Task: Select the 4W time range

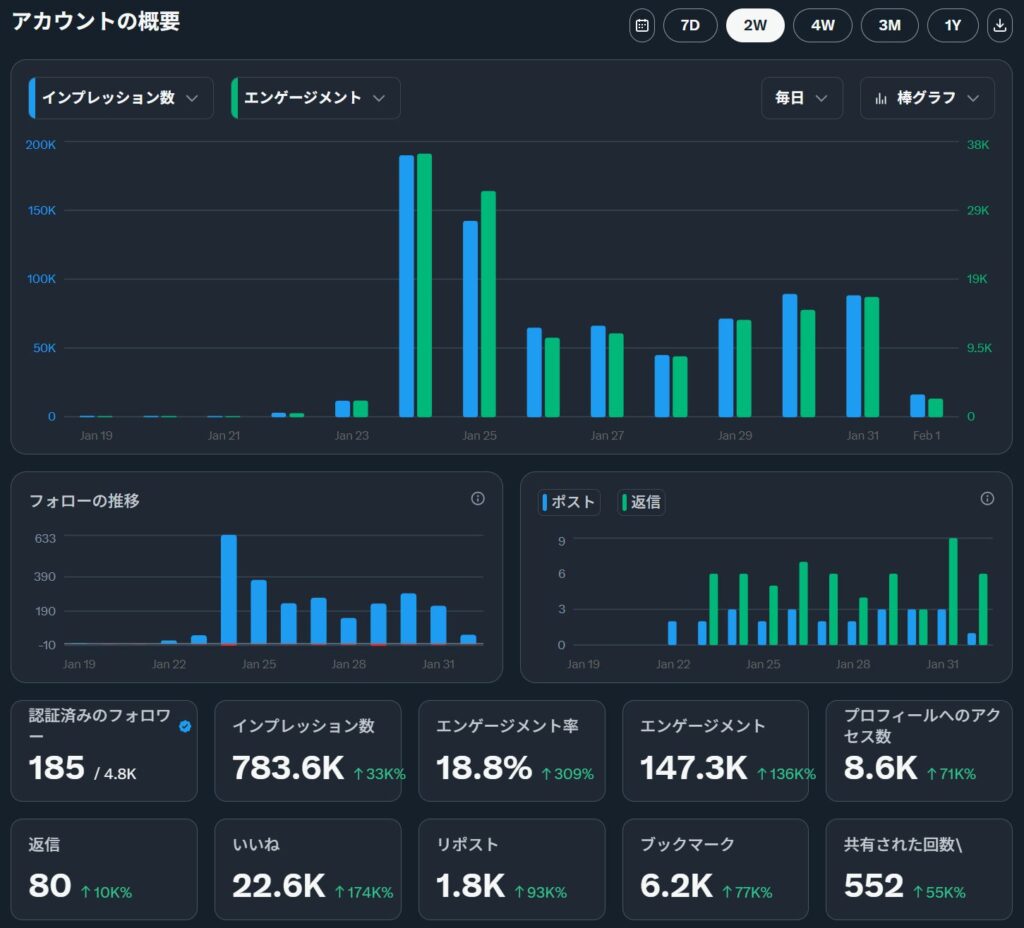Action: [822, 25]
